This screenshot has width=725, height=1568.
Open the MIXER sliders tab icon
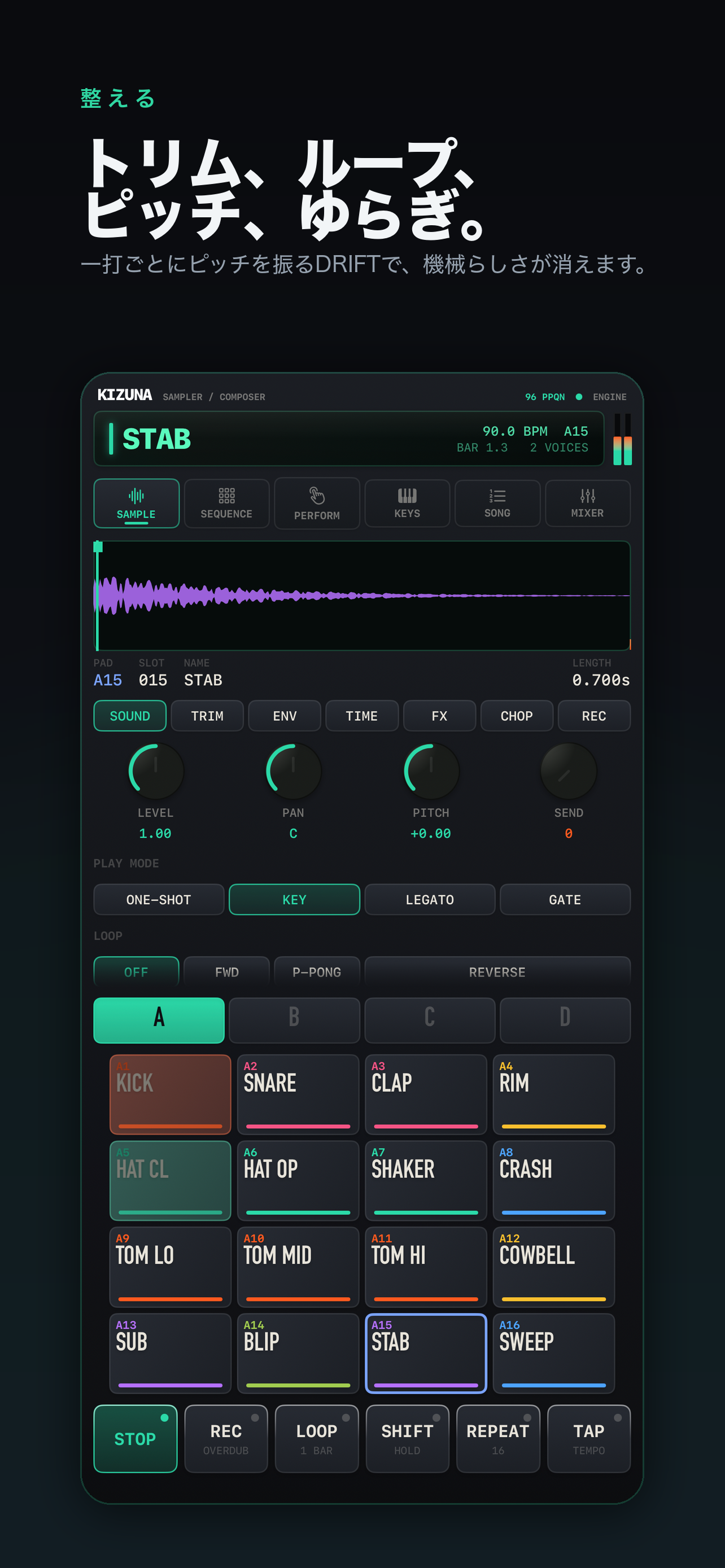587,496
